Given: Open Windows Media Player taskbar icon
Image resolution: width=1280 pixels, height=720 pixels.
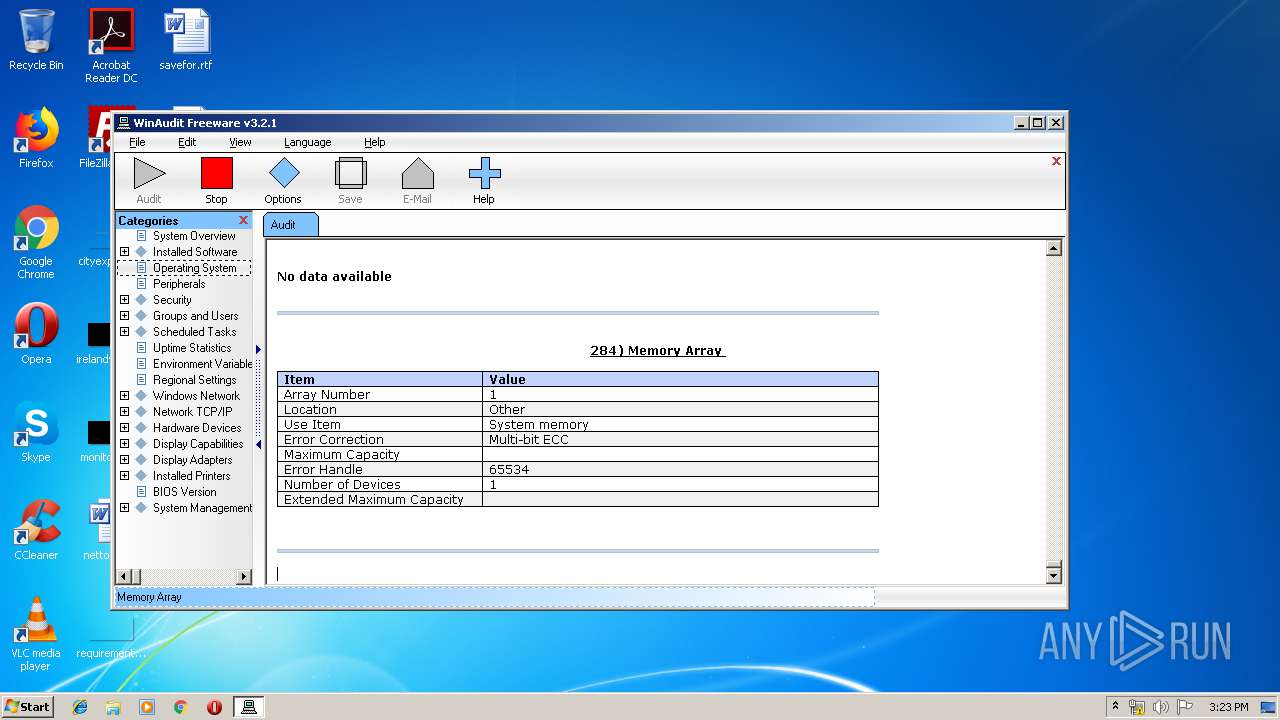Looking at the screenshot, I should click(x=147, y=707).
